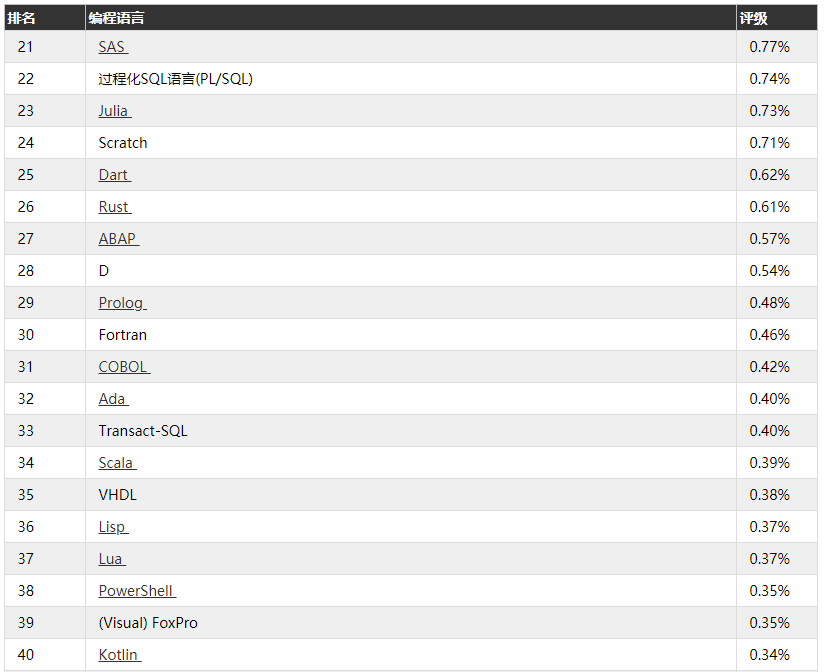Select the Scratch row name cell
The height and width of the screenshot is (672, 826).
(123, 143)
